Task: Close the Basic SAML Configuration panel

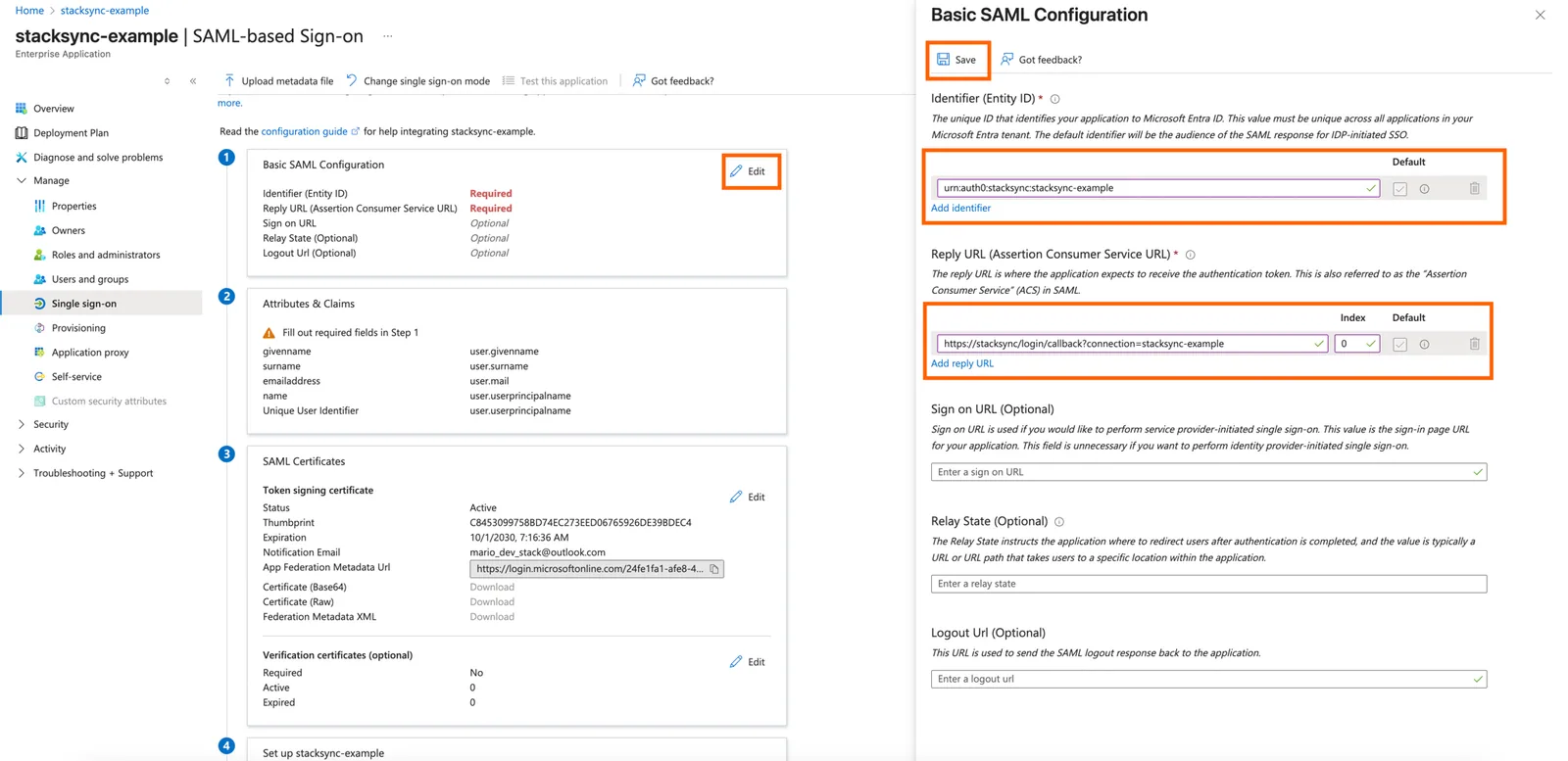Action: [1540, 15]
